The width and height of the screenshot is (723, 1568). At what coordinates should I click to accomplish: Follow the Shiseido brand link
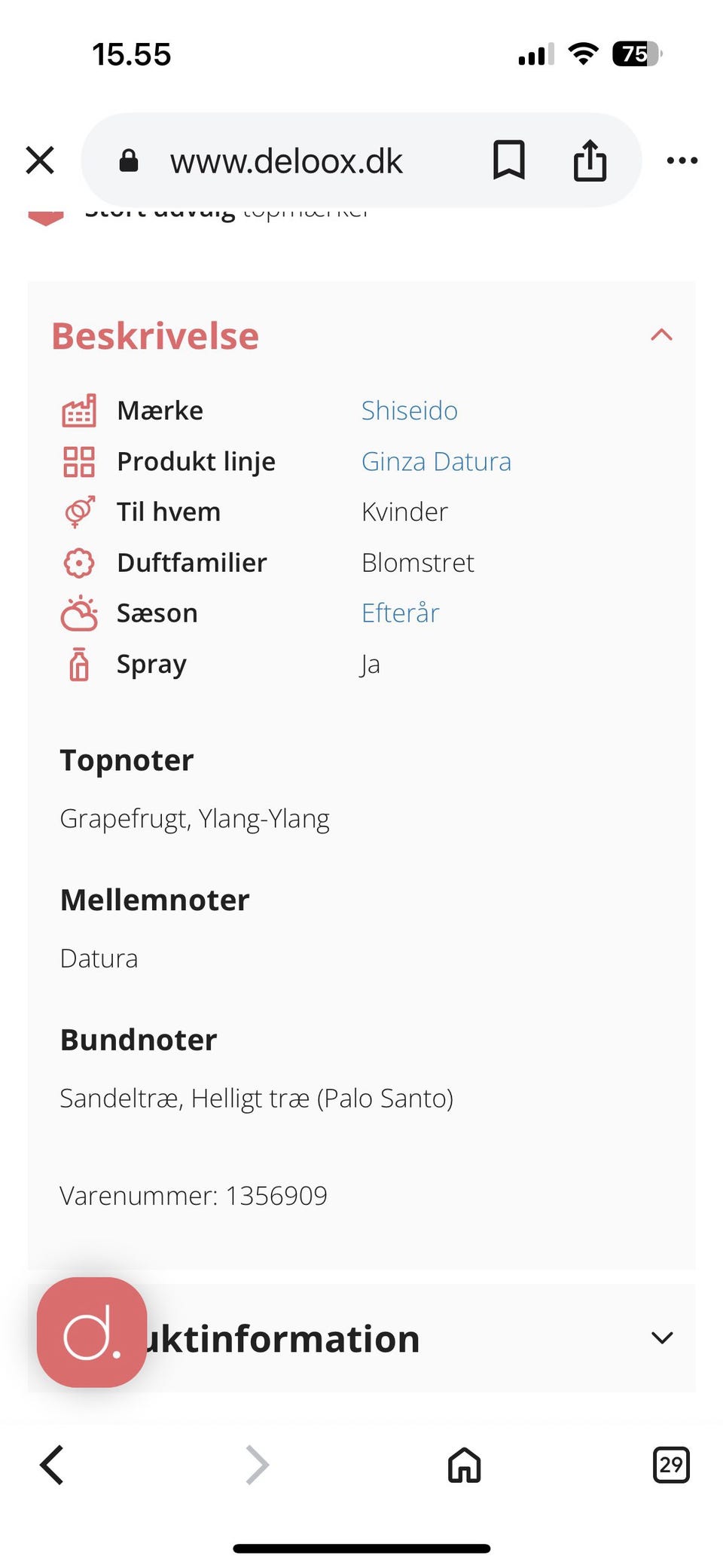[x=409, y=411]
